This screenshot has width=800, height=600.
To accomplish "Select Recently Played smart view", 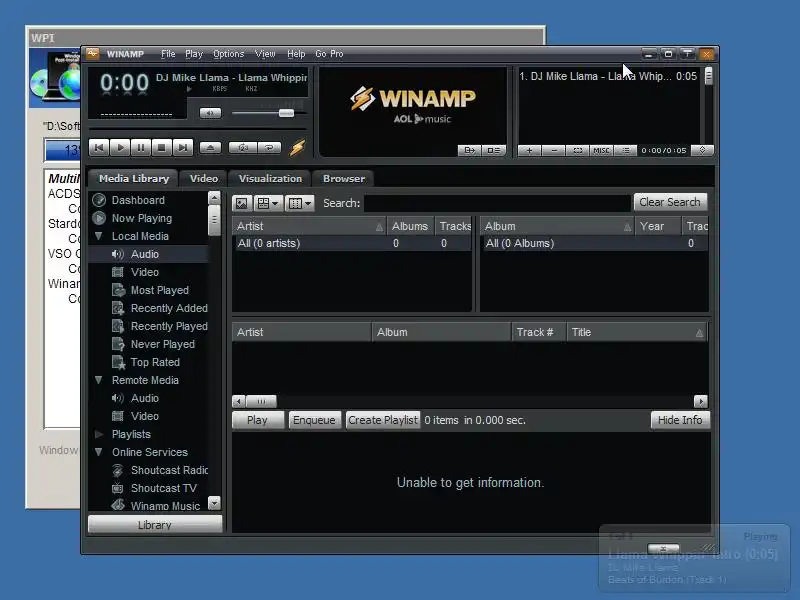I will click(169, 326).
